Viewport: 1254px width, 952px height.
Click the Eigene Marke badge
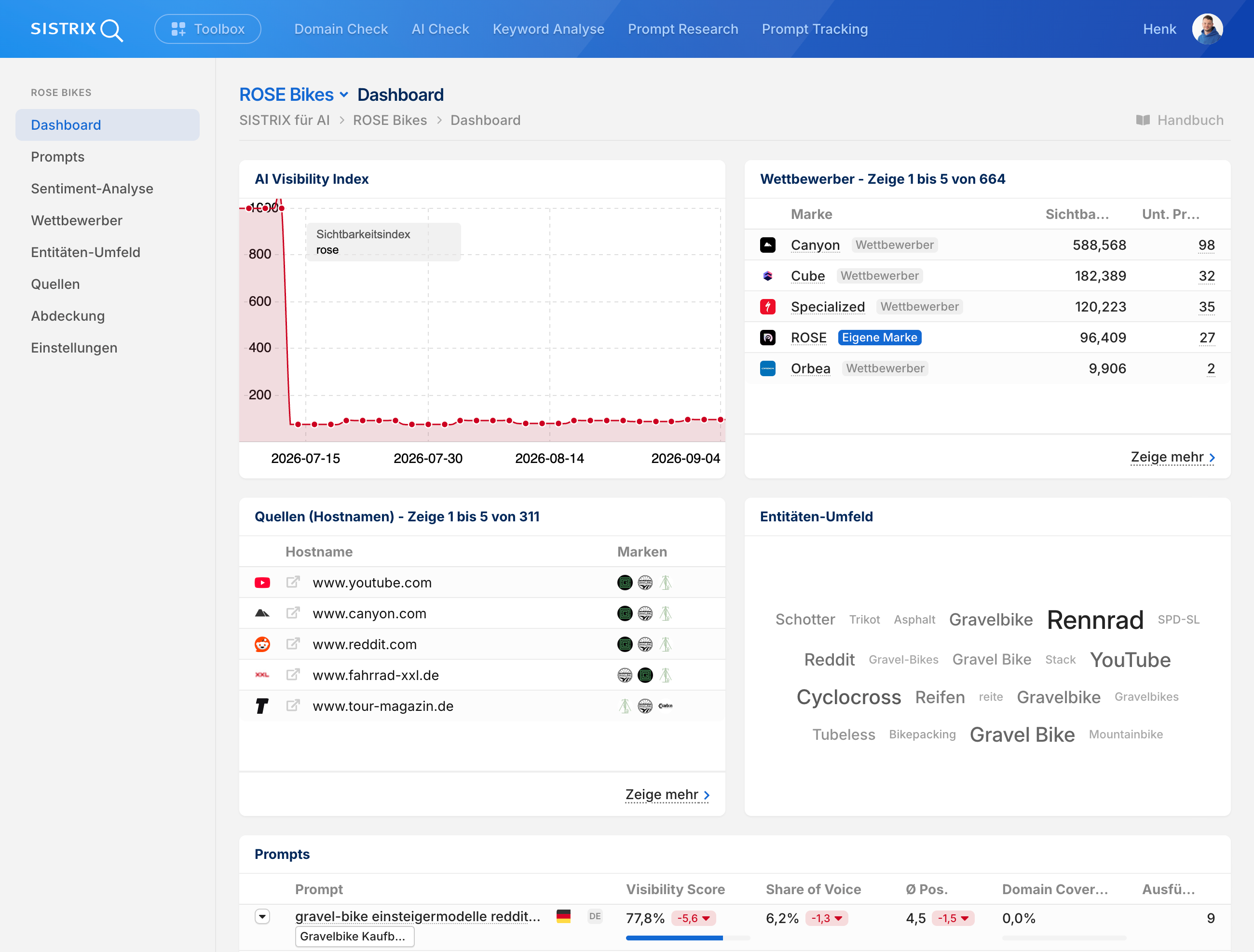tap(879, 338)
